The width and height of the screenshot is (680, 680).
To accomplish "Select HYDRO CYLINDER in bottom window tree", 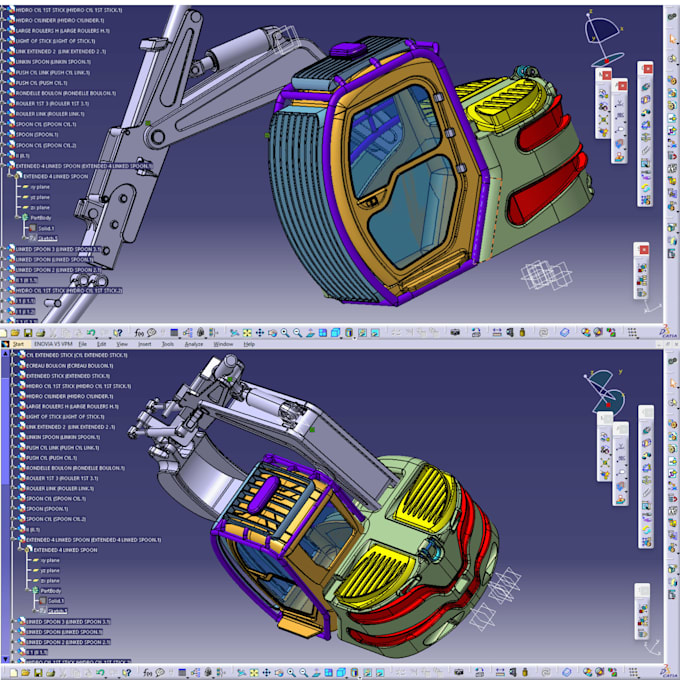I will coord(69,396).
